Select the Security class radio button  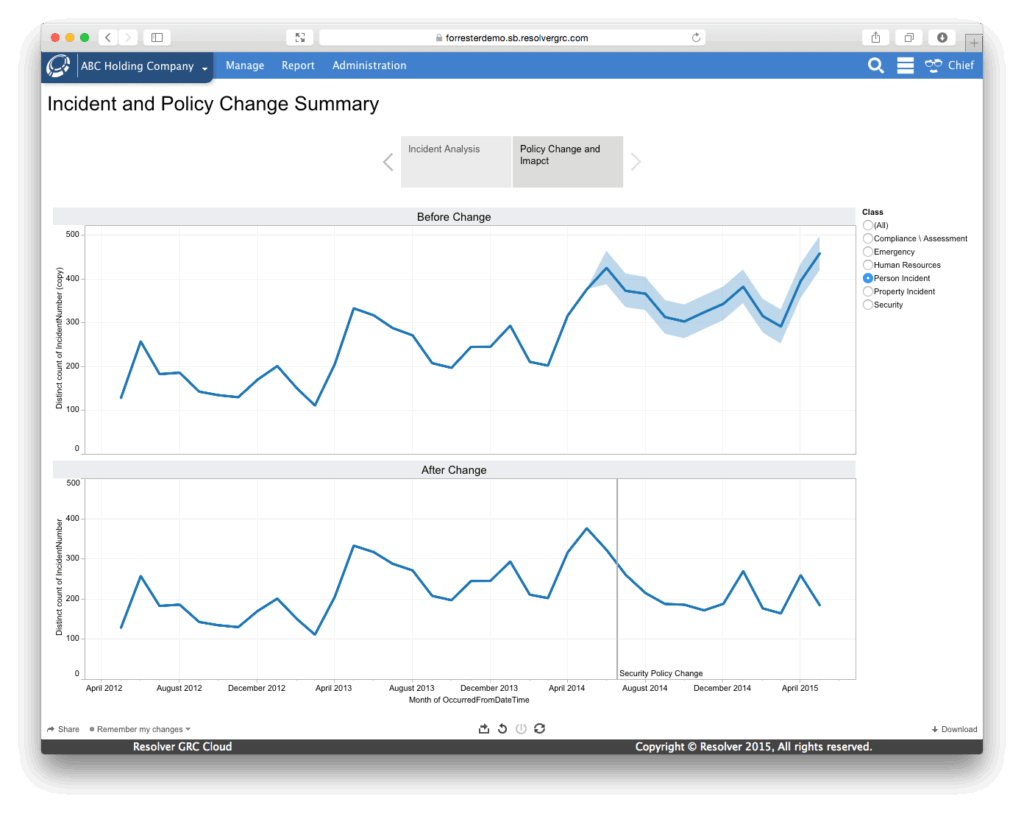867,304
